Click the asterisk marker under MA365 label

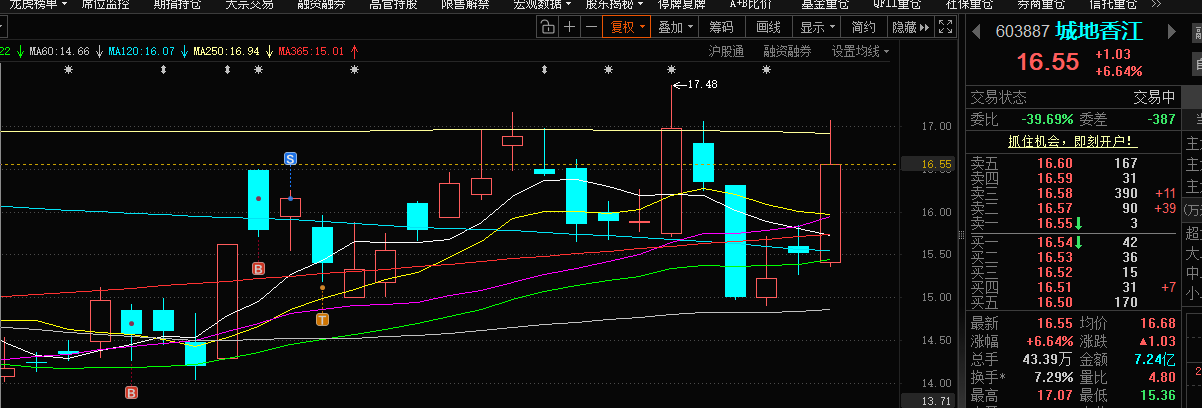pyautogui.click(x=354, y=70)
